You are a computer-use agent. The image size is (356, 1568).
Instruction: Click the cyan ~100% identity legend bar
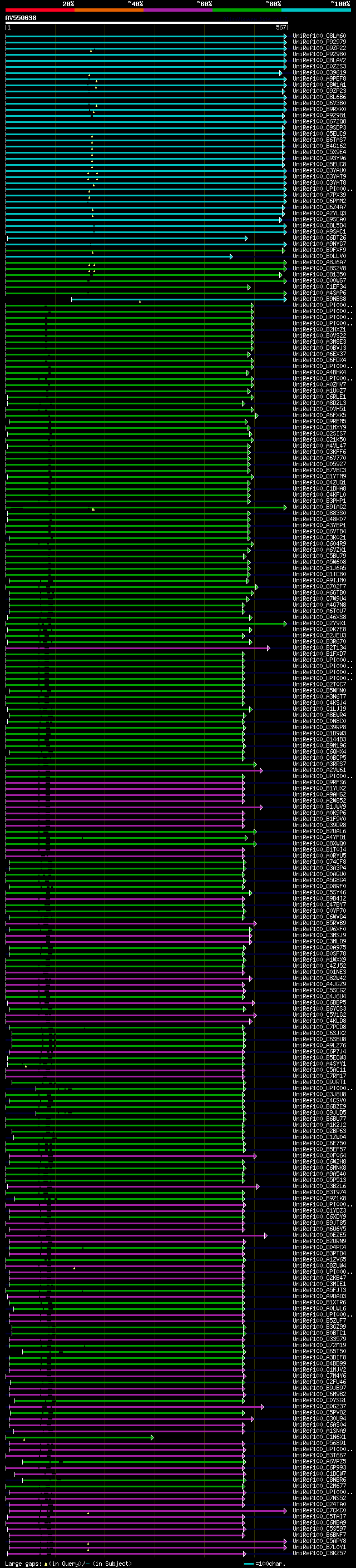click(x=316, y=10)
